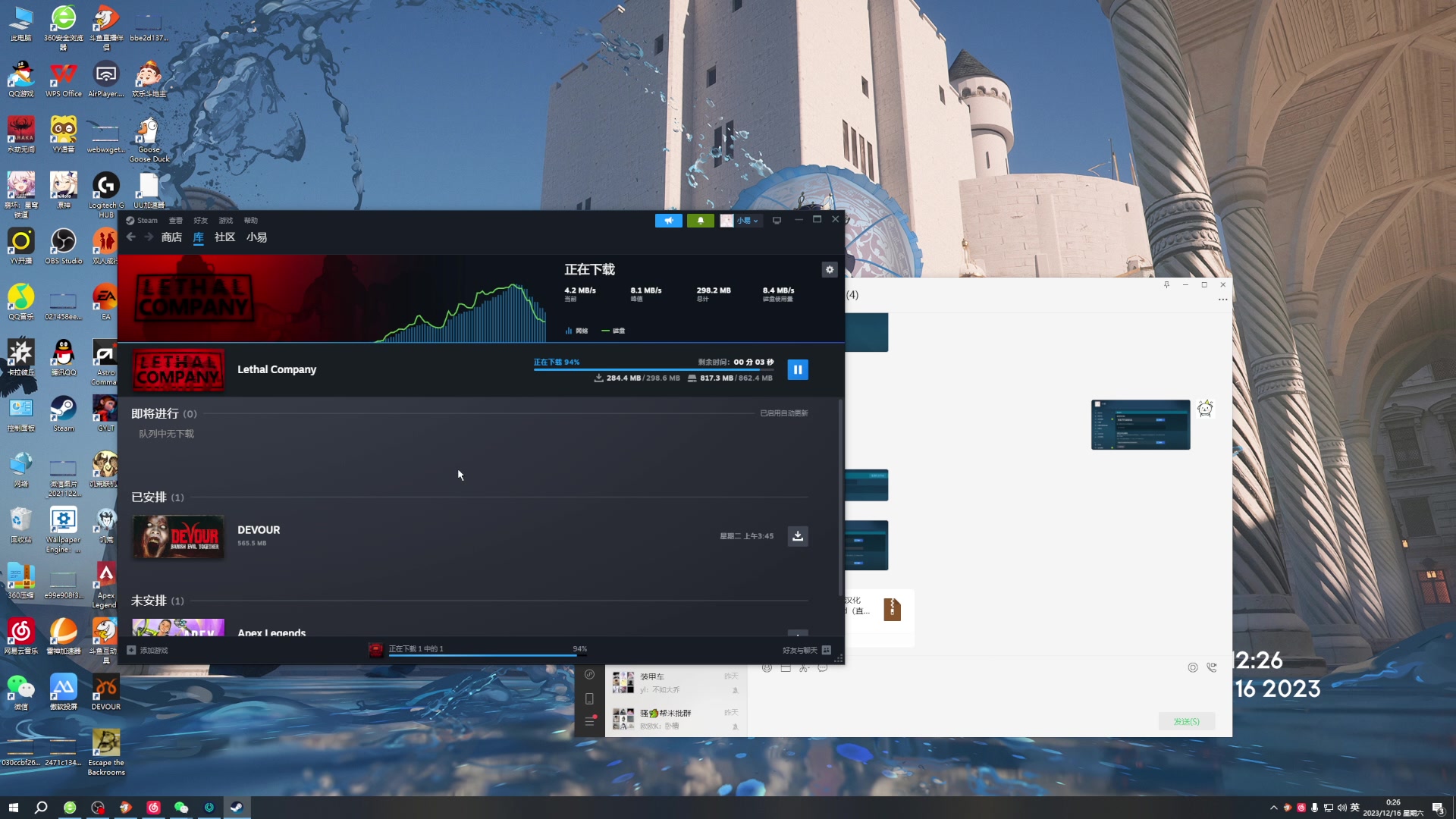Click the IME 英 language indicator
This screenshot has height=819, width=1456.
click(1355, 808)
